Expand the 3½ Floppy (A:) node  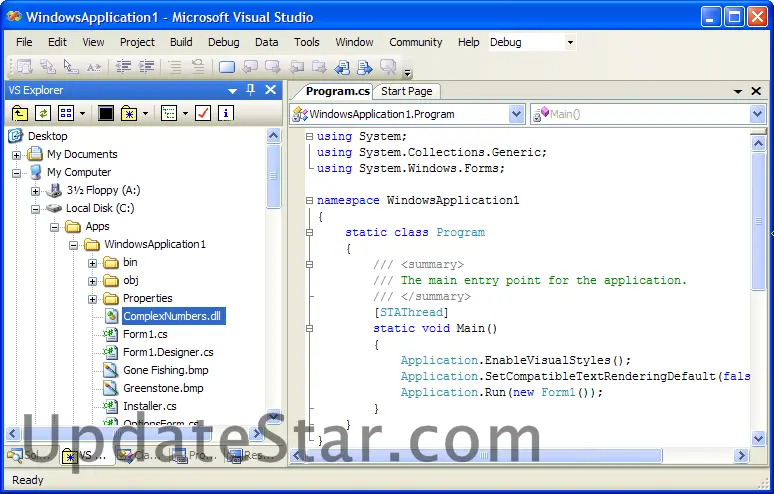[36, 191]
